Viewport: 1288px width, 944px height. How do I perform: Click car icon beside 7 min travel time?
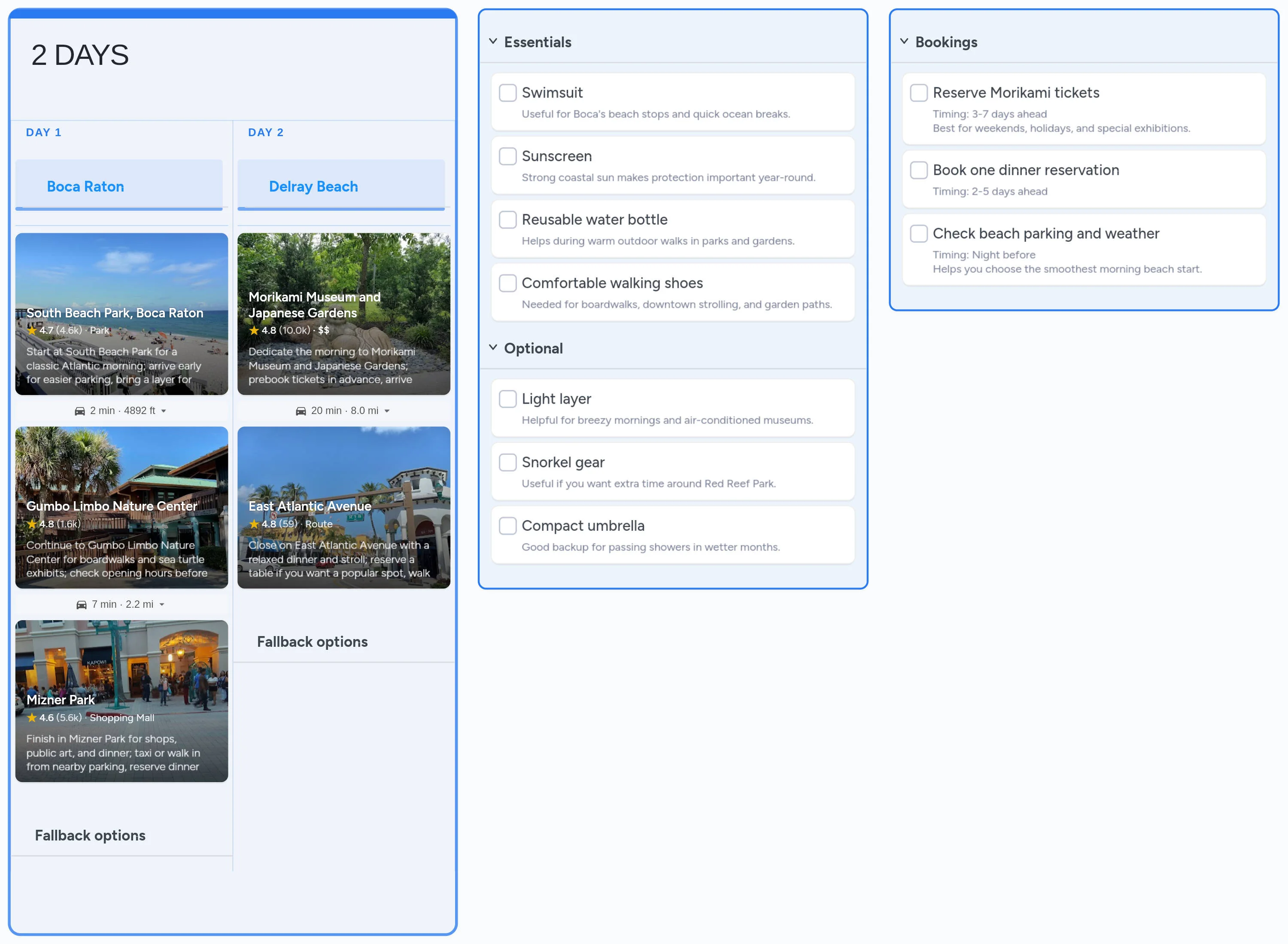point(82,605)
